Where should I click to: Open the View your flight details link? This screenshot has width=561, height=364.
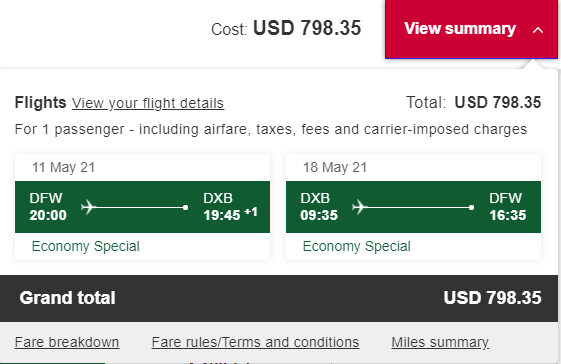click(148, 103)
